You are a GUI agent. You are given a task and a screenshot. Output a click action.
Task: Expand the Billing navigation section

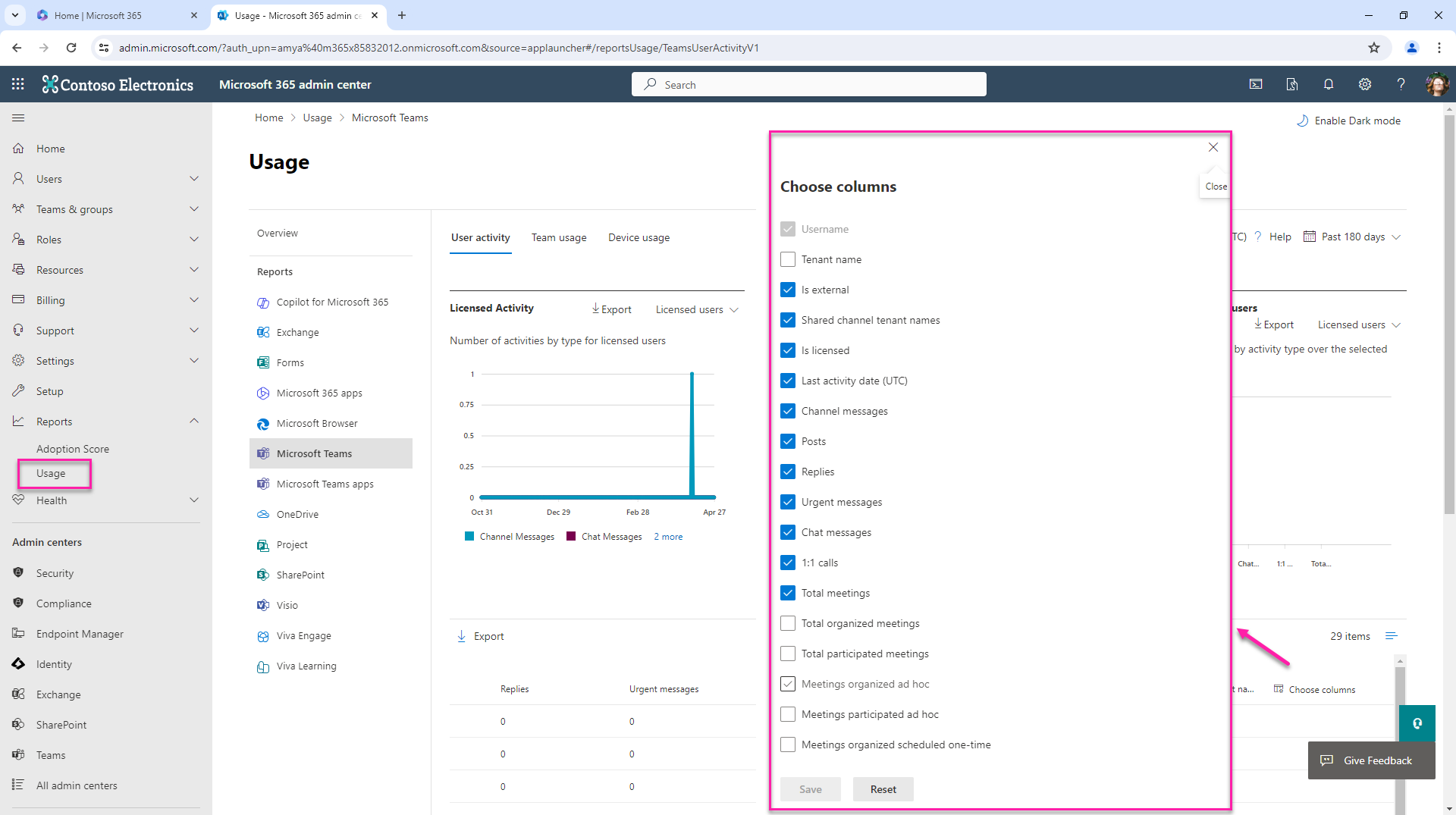coord(194,300)
